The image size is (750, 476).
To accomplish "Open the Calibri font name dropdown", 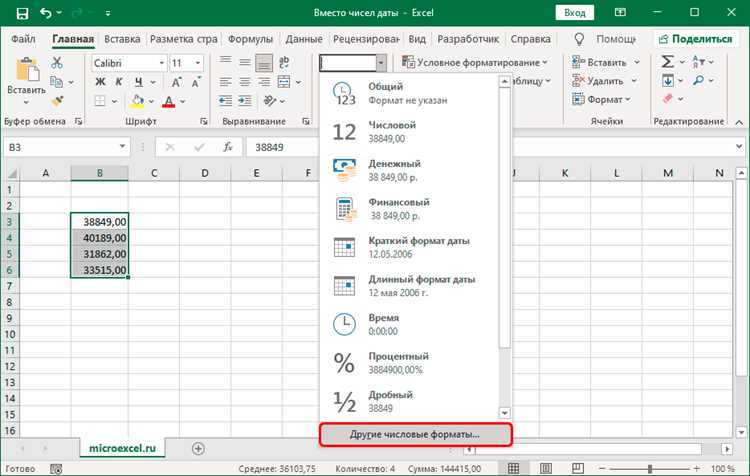I will (162, 63).
